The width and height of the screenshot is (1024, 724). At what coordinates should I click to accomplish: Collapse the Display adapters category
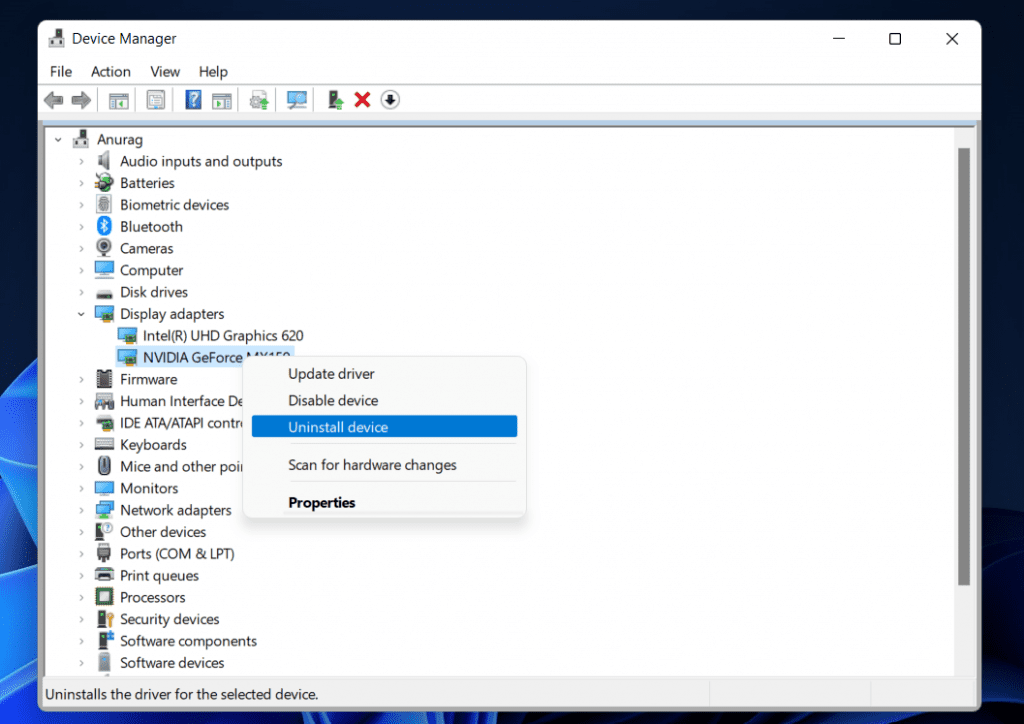(83, 313)
